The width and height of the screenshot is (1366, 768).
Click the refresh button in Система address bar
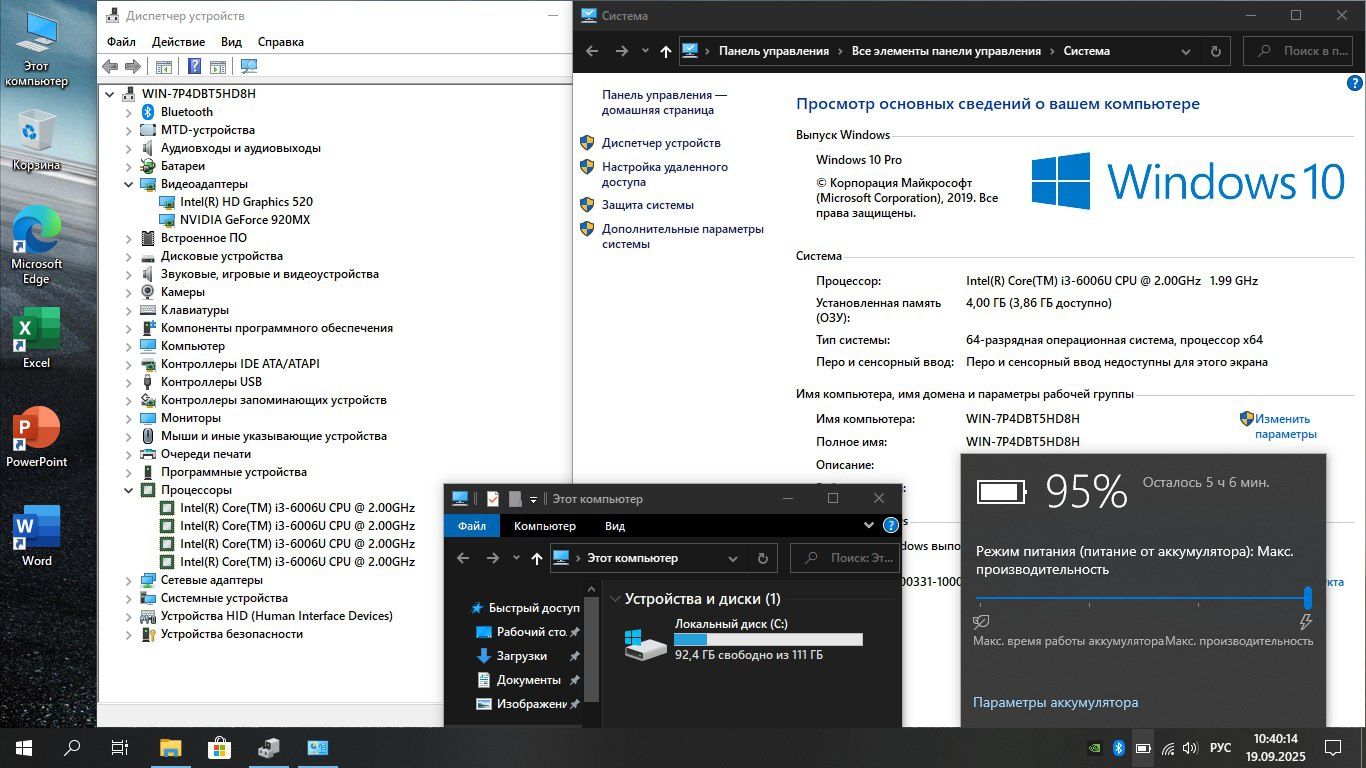point(1216,51)
